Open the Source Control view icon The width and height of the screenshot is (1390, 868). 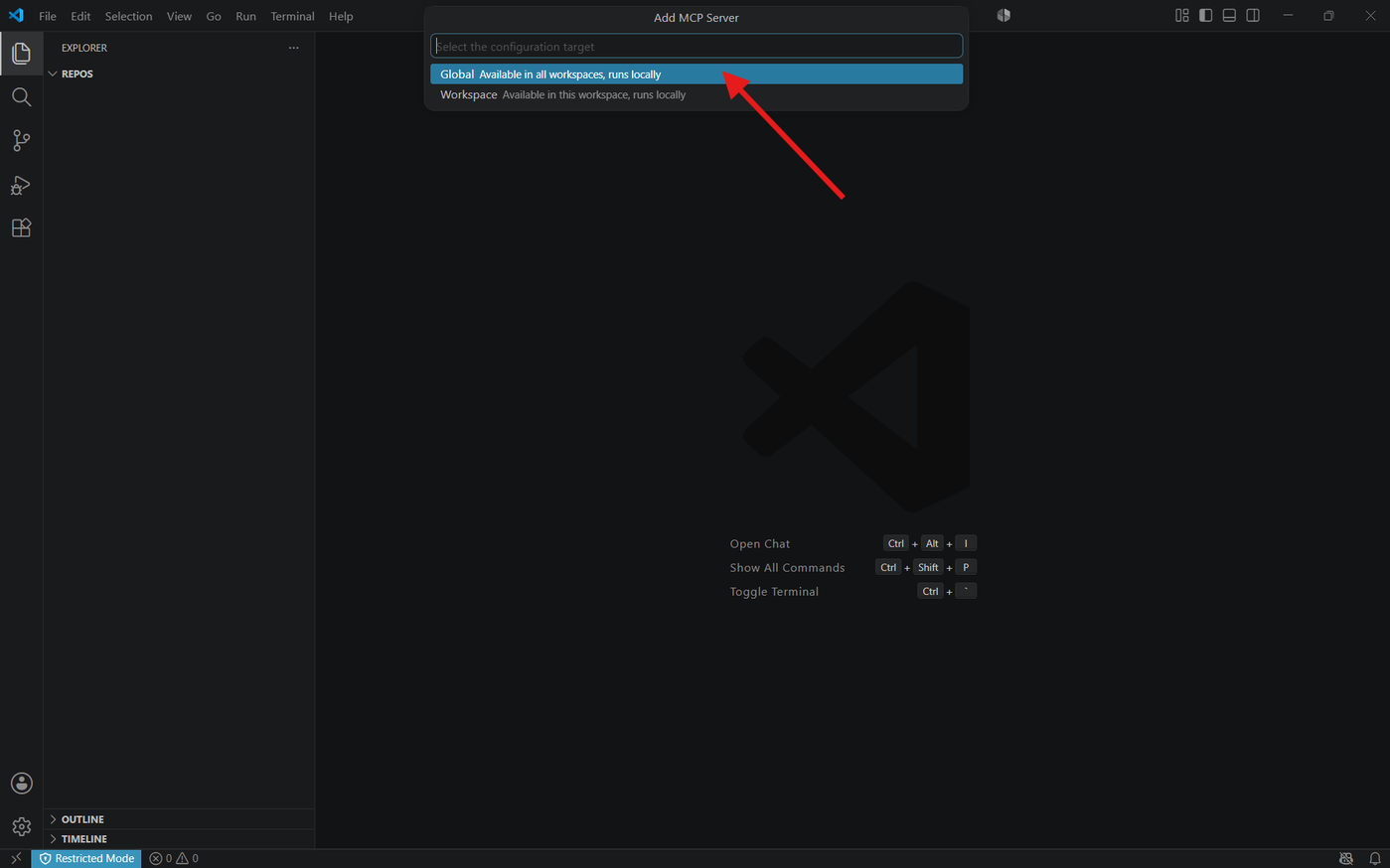(x=21, y=140)
